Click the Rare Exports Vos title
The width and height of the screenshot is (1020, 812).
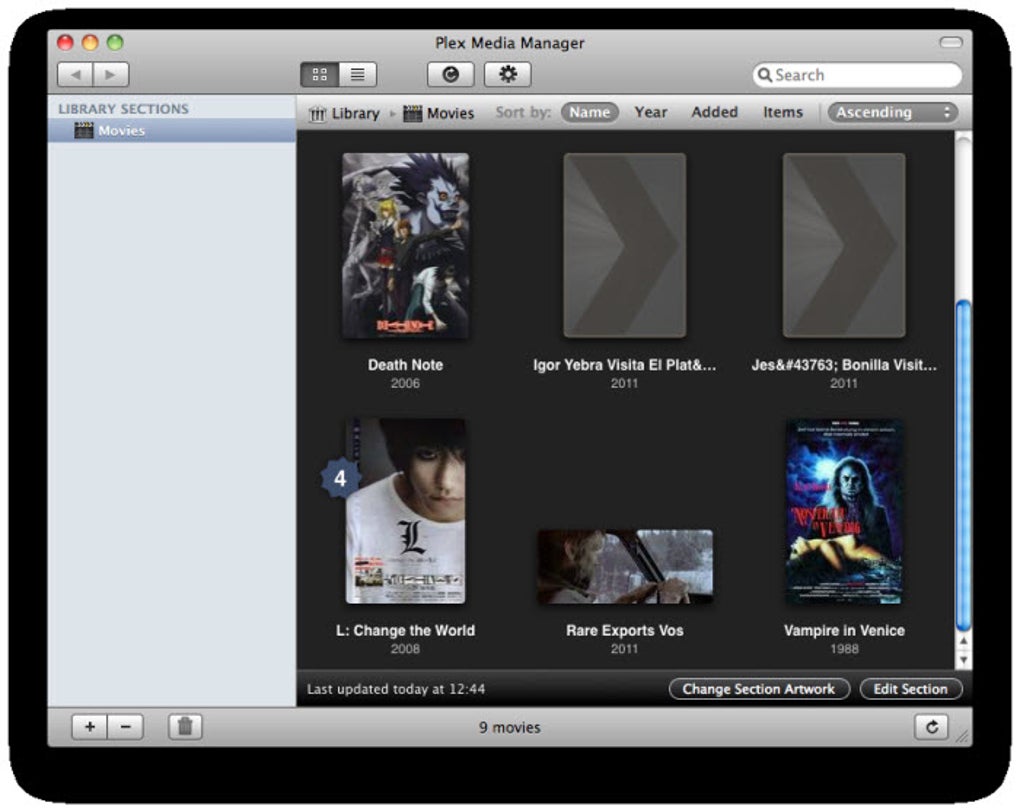pos(624,630)
